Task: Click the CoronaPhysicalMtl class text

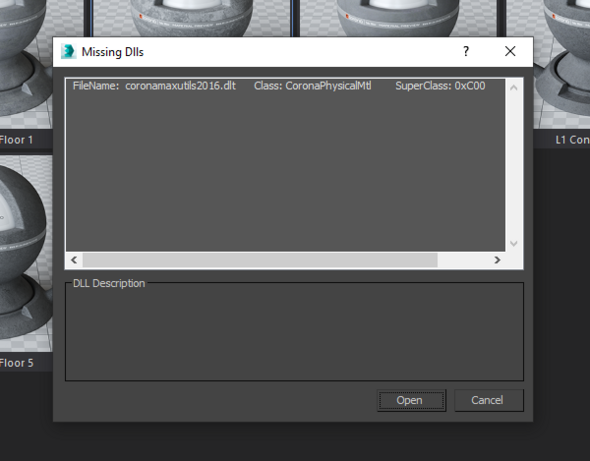Action: [312, 86]
